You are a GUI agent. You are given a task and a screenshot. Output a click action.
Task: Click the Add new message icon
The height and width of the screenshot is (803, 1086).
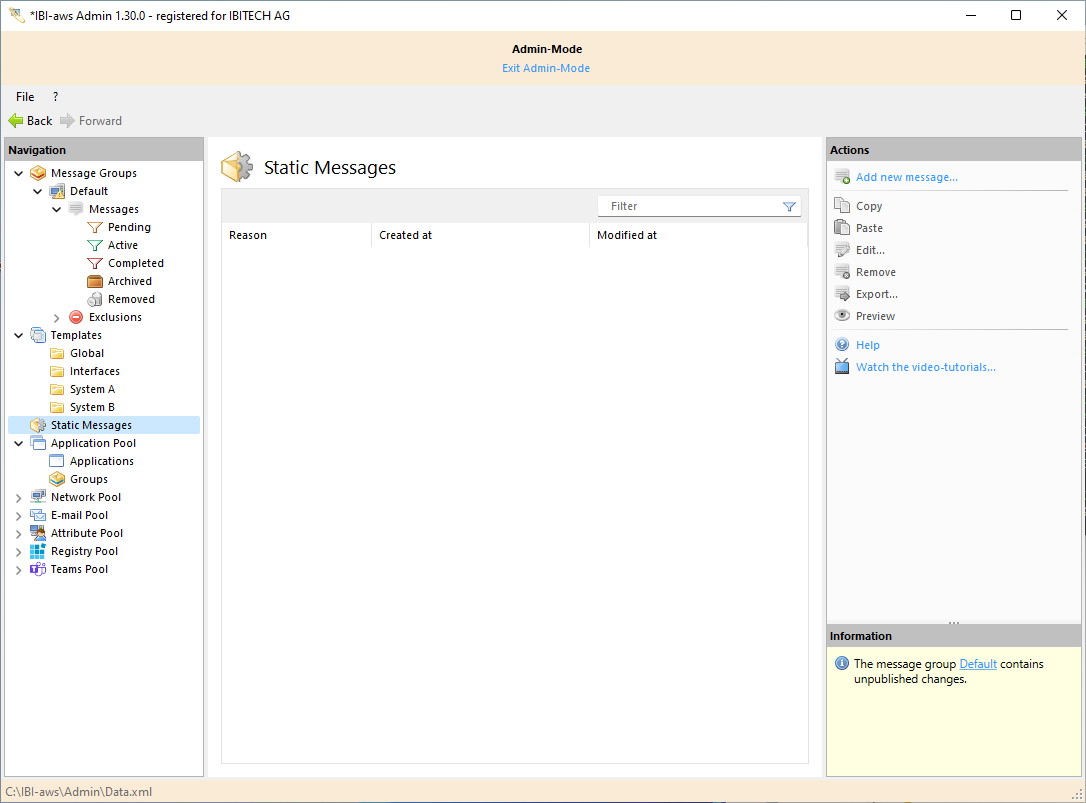pyautogui.click(x=842, y=177)
